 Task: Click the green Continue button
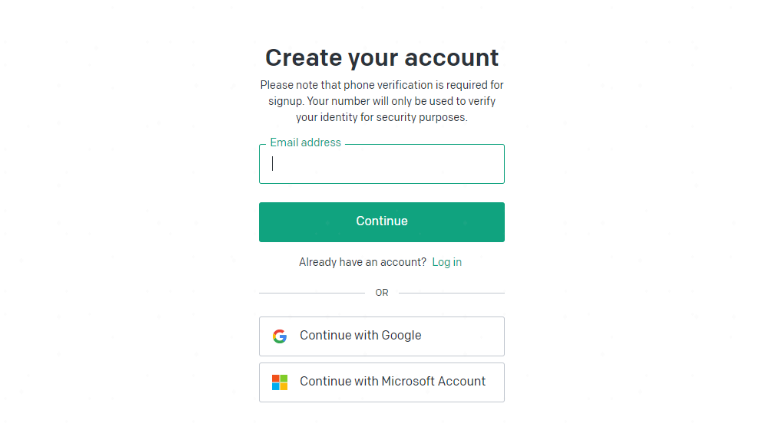click(382, 221)
